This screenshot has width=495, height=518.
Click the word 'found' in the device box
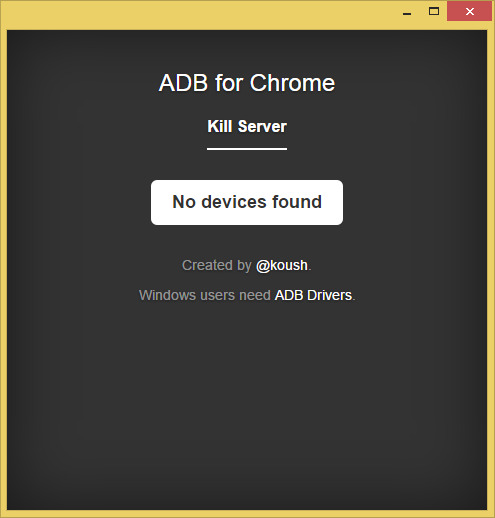pyautogui.click(x=297, y=202)
